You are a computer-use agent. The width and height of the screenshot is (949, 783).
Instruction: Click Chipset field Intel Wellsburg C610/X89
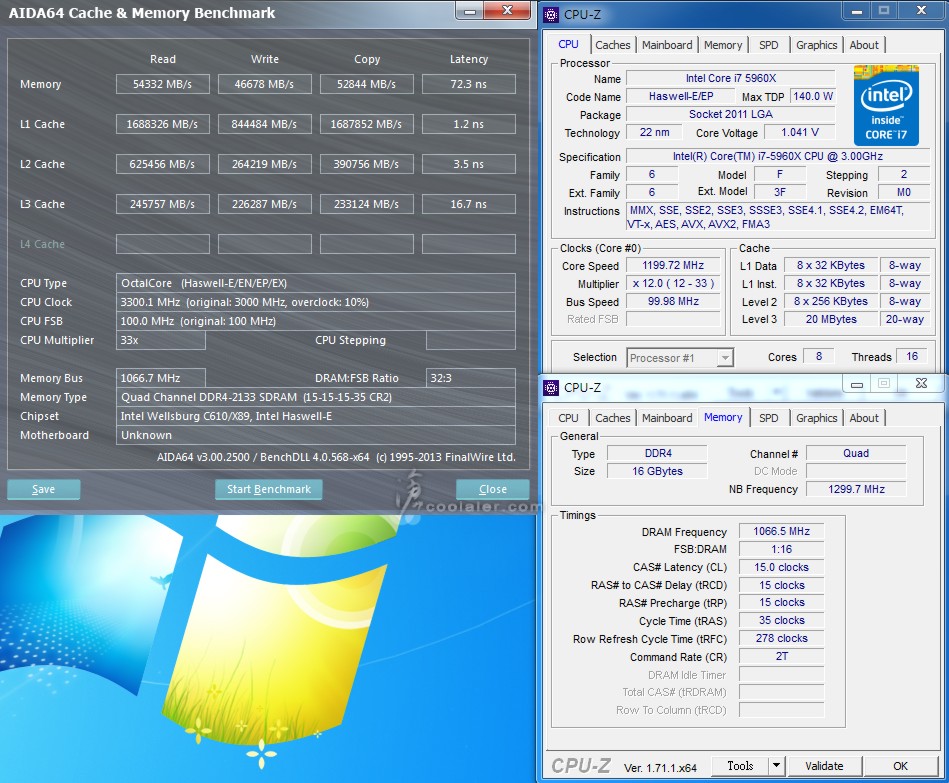coord(315,416)
